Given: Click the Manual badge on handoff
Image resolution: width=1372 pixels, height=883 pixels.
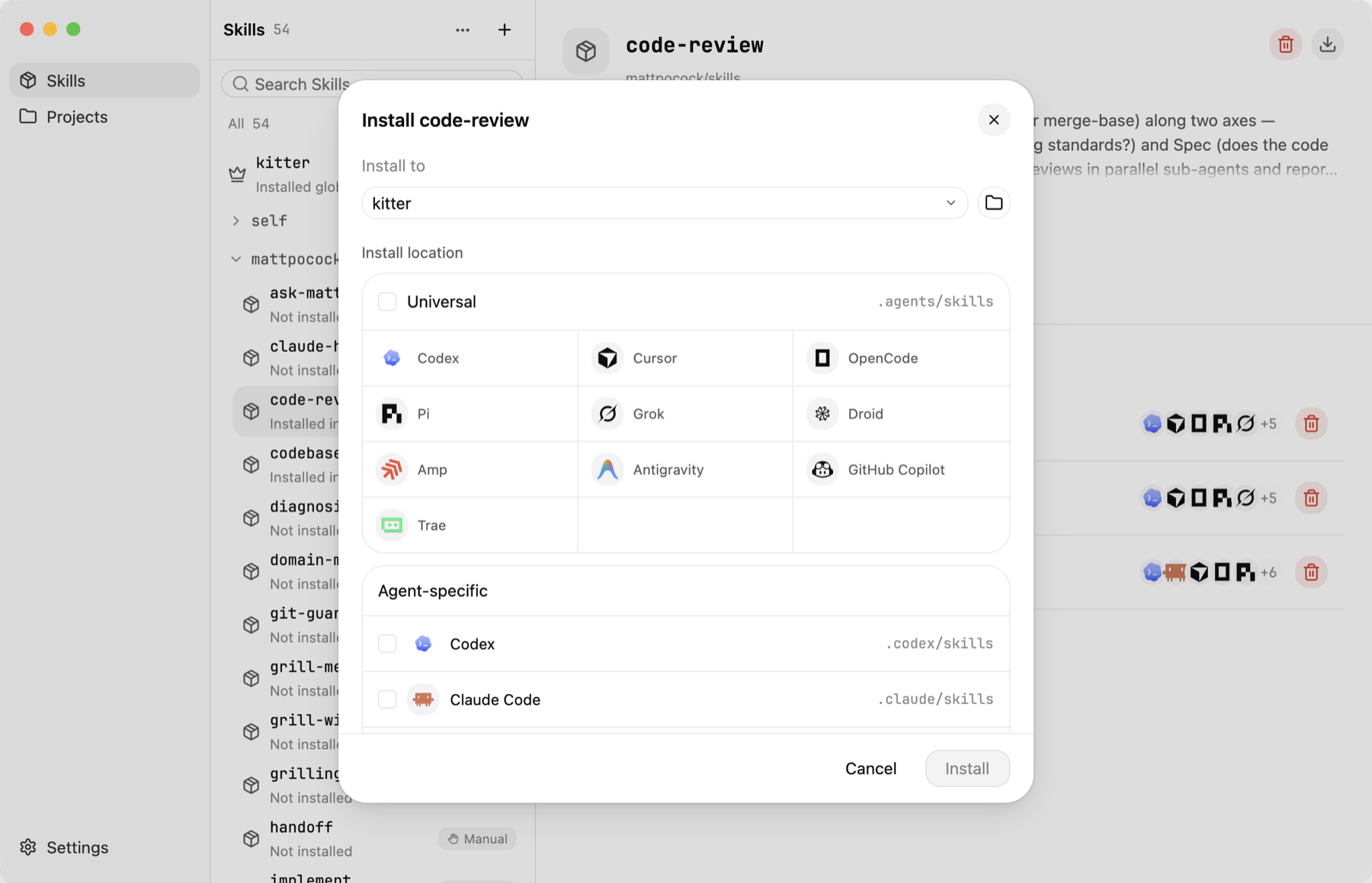Looking at the screenshot, I should pyautogui.click(x=477, y=839).
